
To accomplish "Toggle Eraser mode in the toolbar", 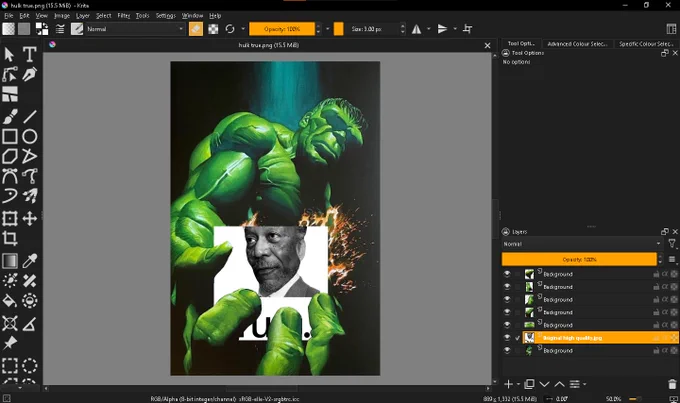I will click(x=196, y=29).
